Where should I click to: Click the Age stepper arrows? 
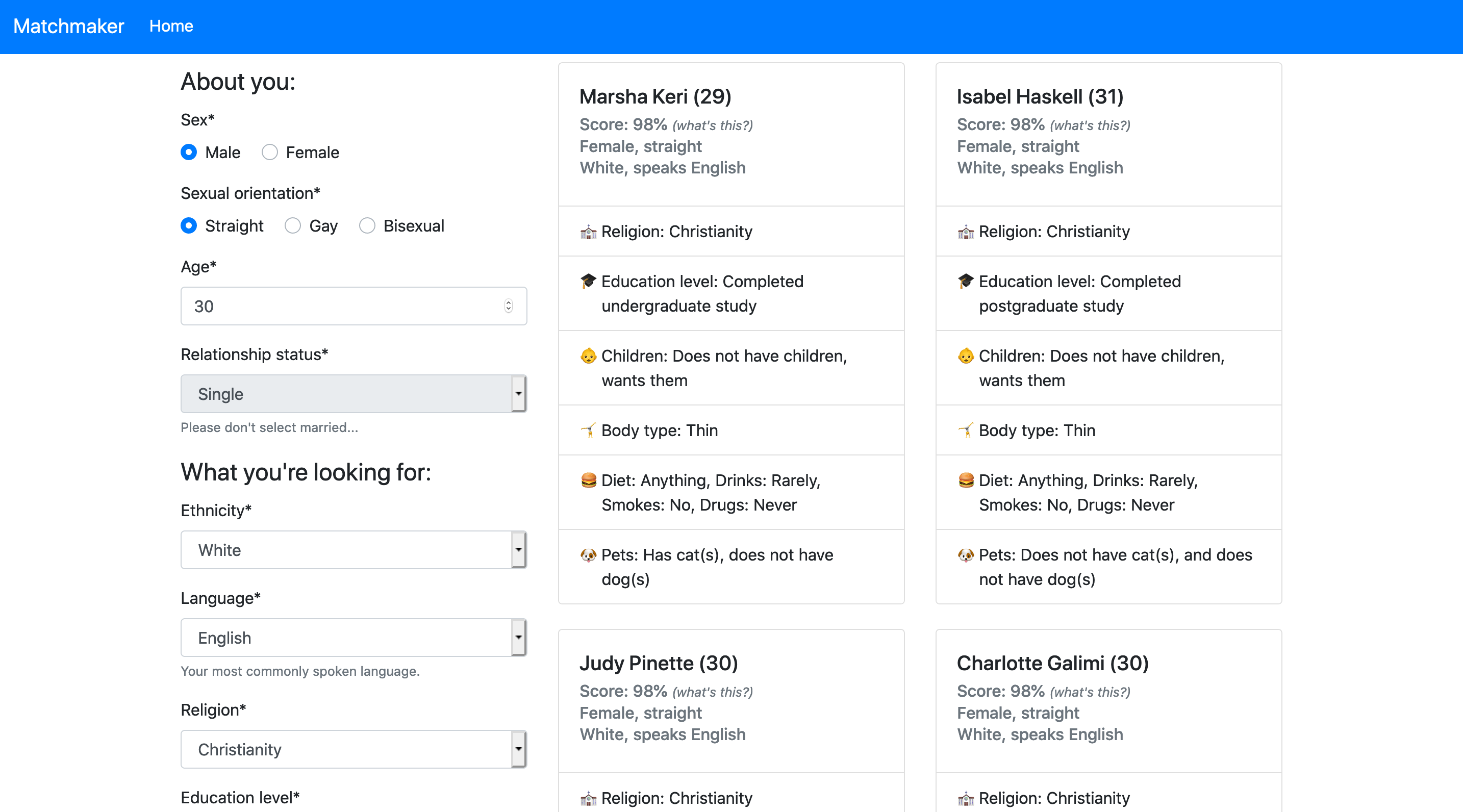point(508,306)
